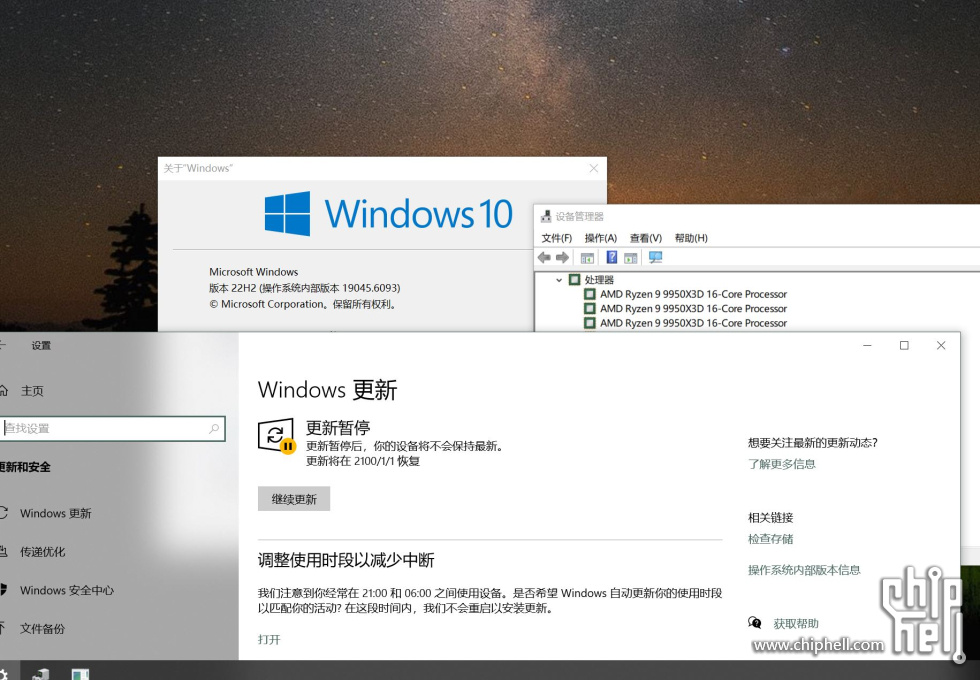This screenshot has width=980, height=680.
Task: Click the 获取帮助 link
Action: pyautogui.click(x=796, y=624)
